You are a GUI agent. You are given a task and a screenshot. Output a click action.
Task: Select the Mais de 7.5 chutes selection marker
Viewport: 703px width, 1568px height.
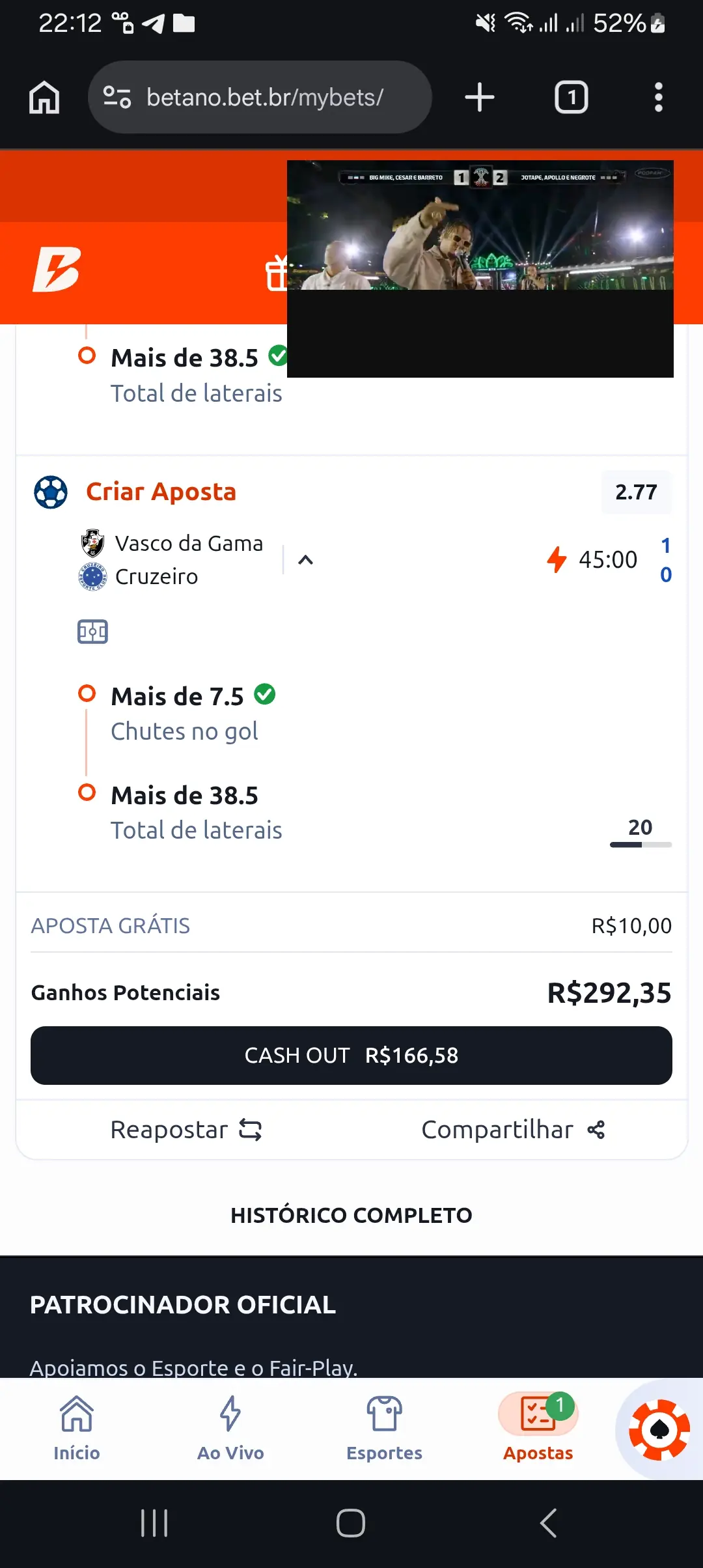(x=87, y=693)
